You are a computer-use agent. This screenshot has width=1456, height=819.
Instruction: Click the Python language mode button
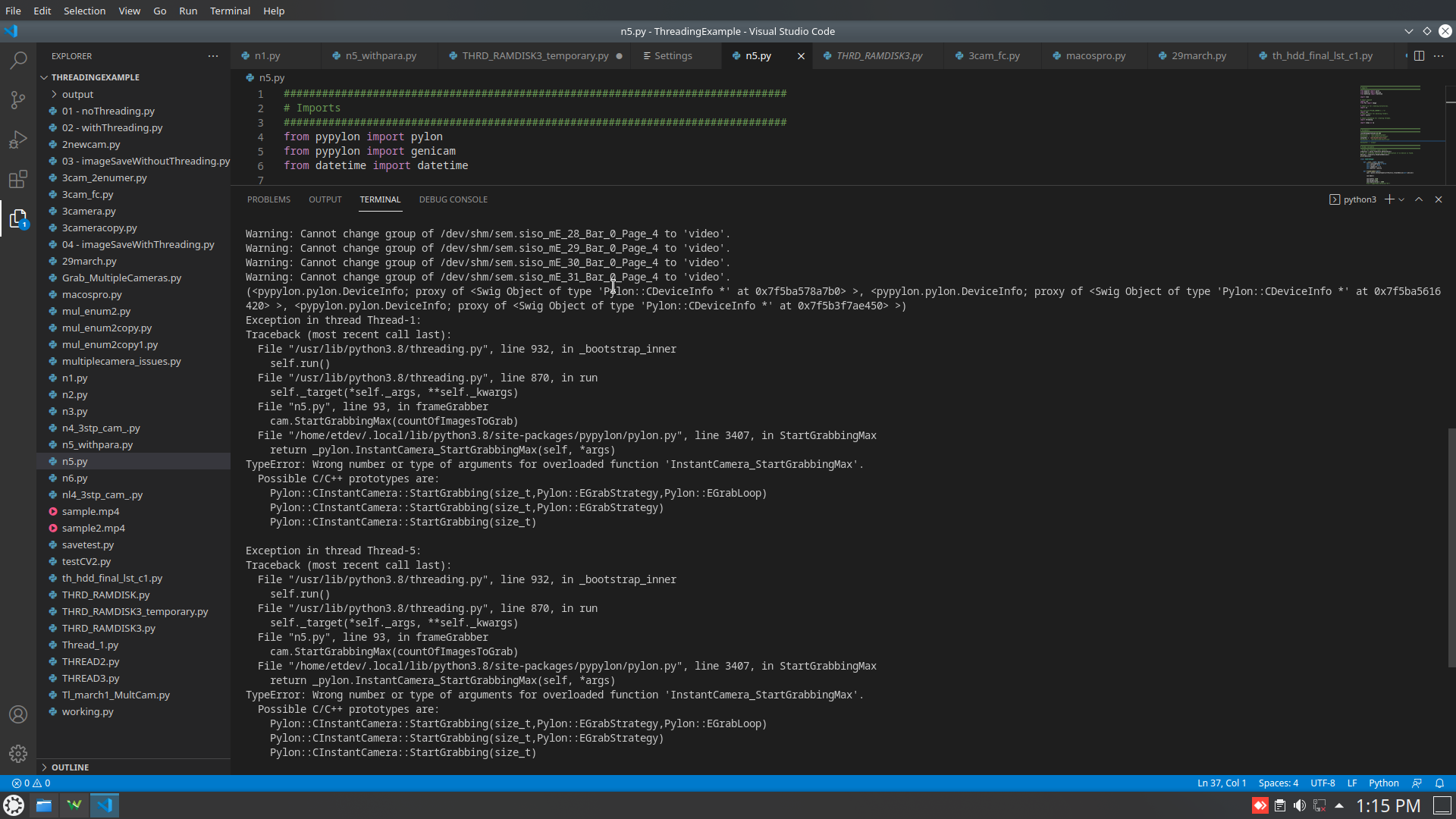click(1383, 783)
